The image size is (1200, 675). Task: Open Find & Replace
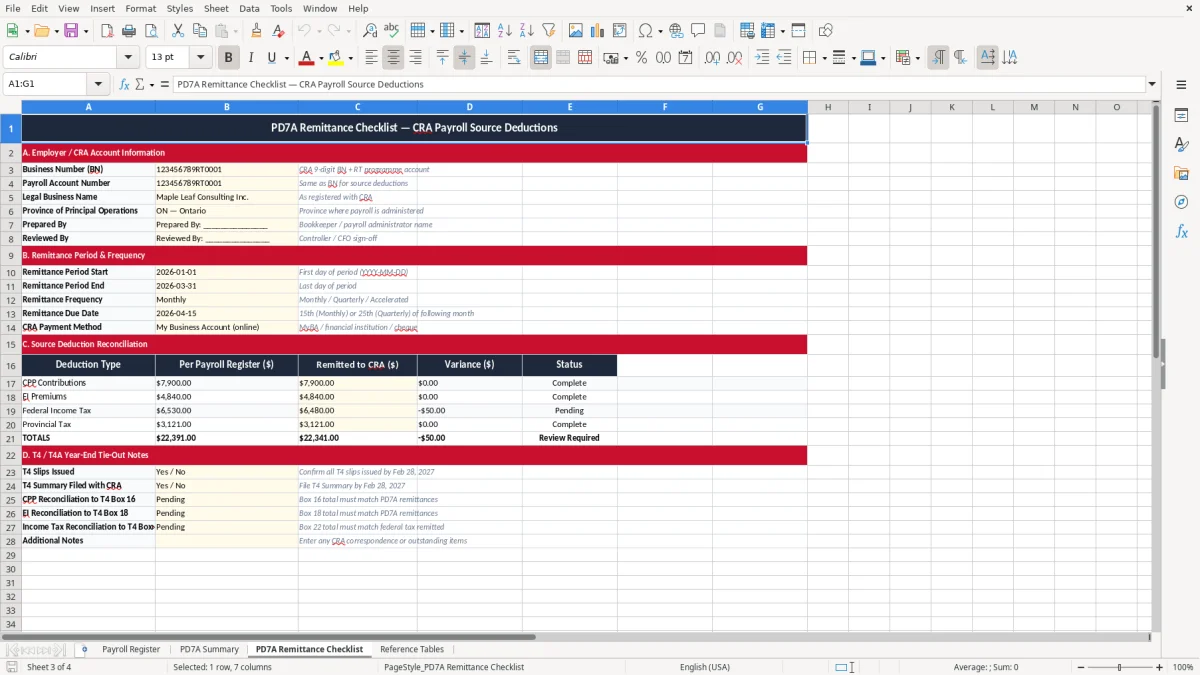click(370, 31)
